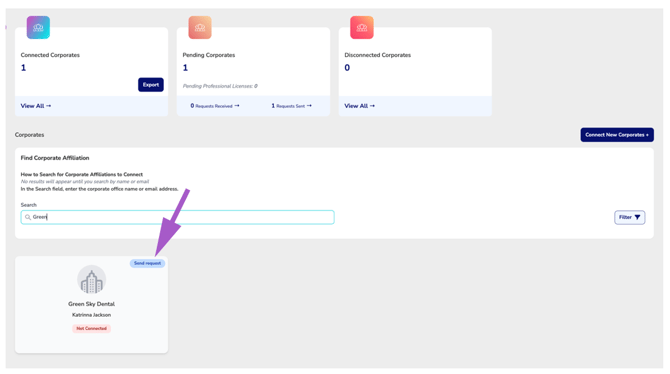
Task: Click the search magnifier icon
Action: pos(28,217)
